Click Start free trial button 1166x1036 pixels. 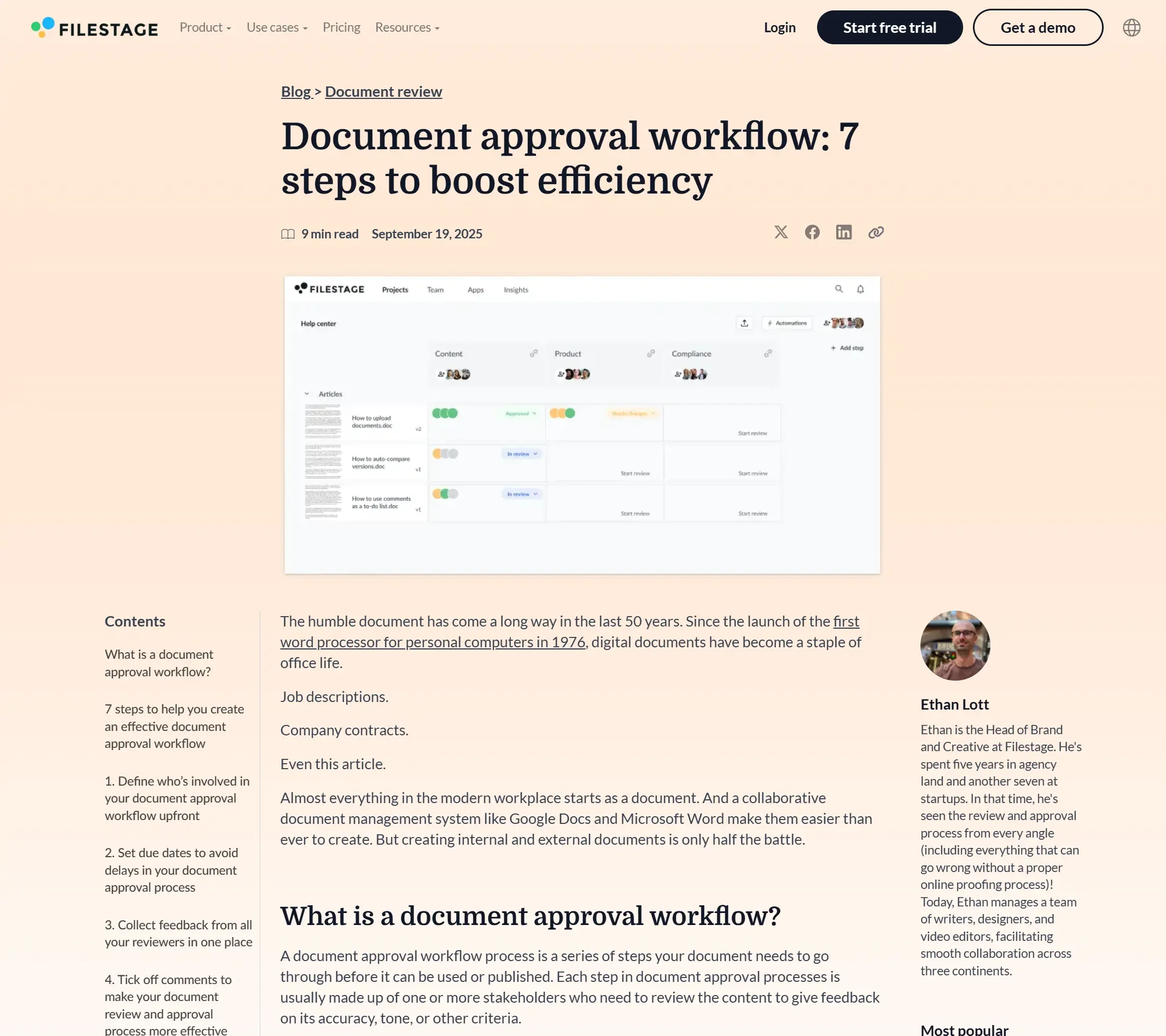click(x=889, y=27)
